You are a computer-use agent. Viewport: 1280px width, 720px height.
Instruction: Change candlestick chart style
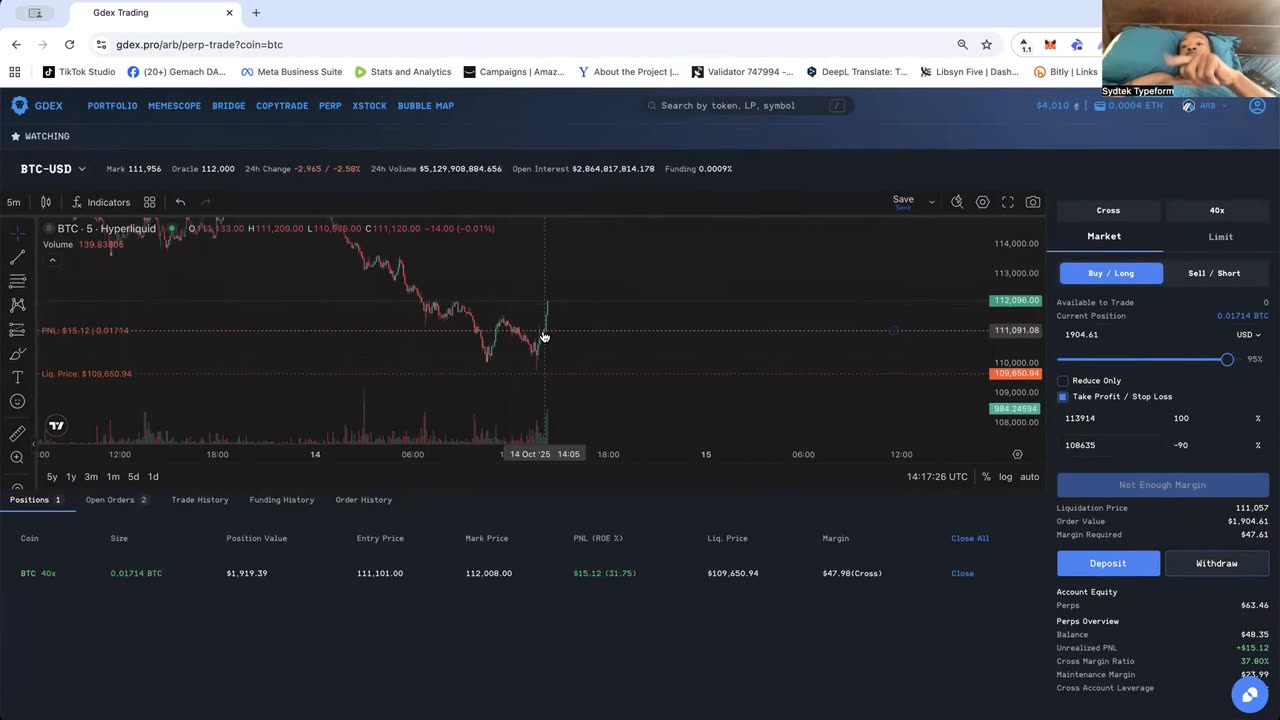pyautogui.click(x=45, y=202)
